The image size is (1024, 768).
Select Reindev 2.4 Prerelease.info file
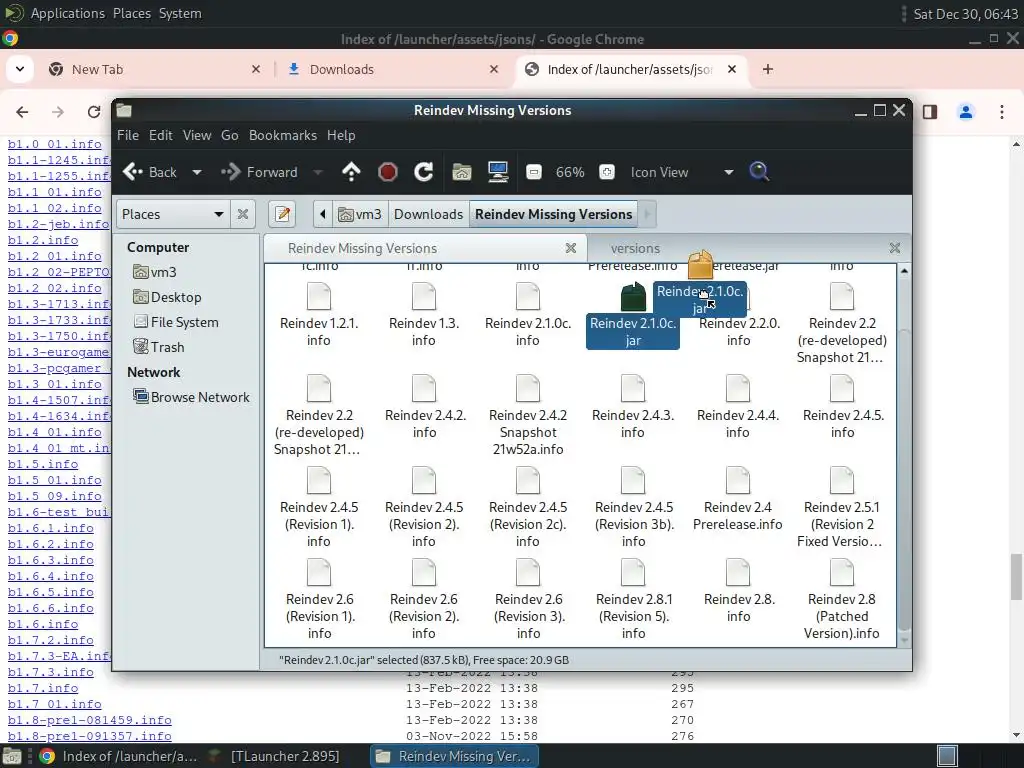[x=738, y=498]
